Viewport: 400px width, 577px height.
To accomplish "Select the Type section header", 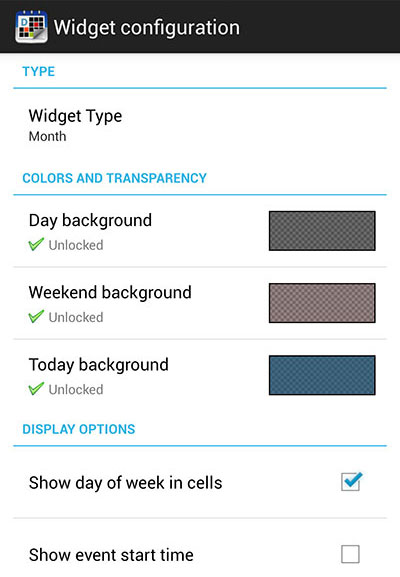I will [39, 71].
